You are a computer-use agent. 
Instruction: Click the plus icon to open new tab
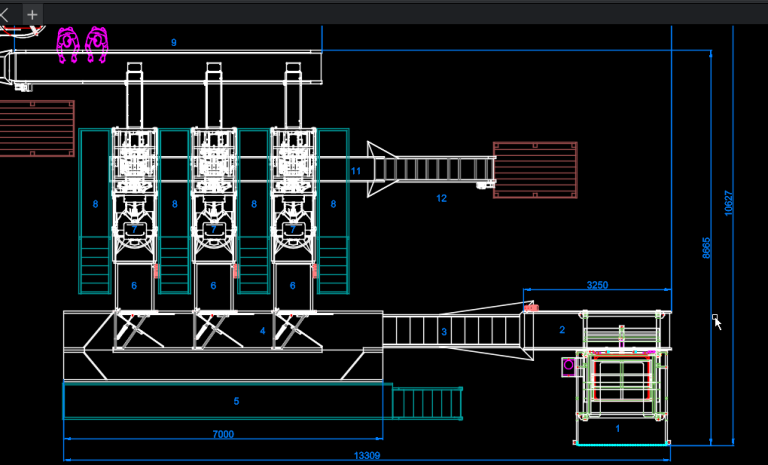32,14
